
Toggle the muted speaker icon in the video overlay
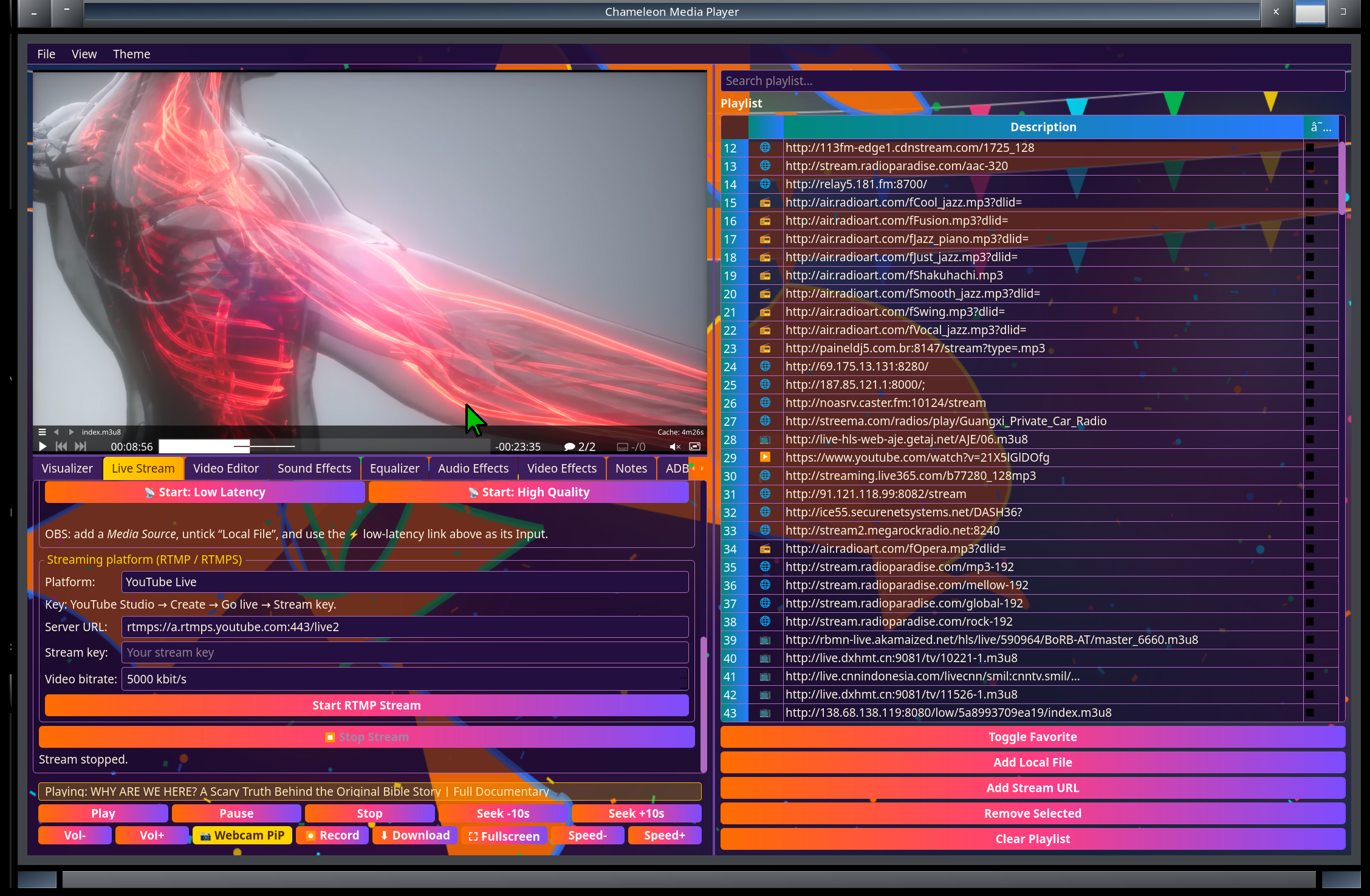[675, 446]
